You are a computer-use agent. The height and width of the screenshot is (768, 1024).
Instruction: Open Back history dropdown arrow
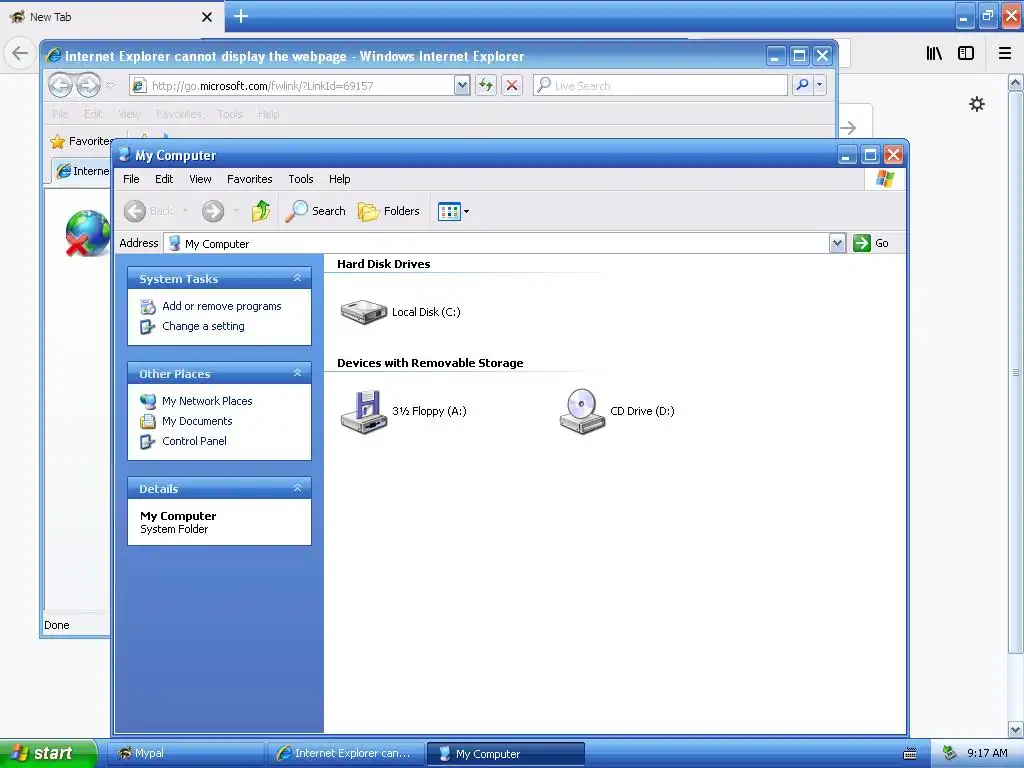185,211
